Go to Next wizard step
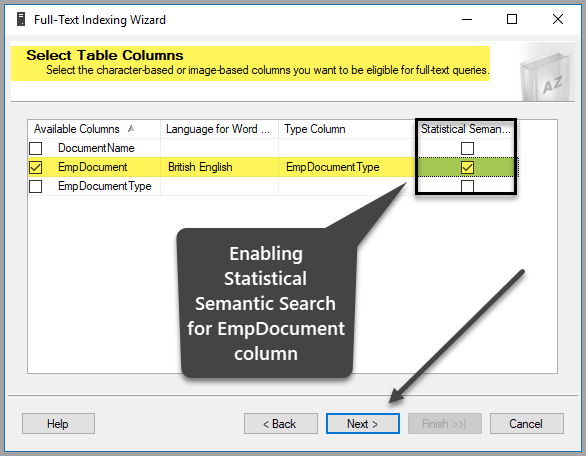The image size is (586, 456). pyautogui.click(x=363, y=423)
